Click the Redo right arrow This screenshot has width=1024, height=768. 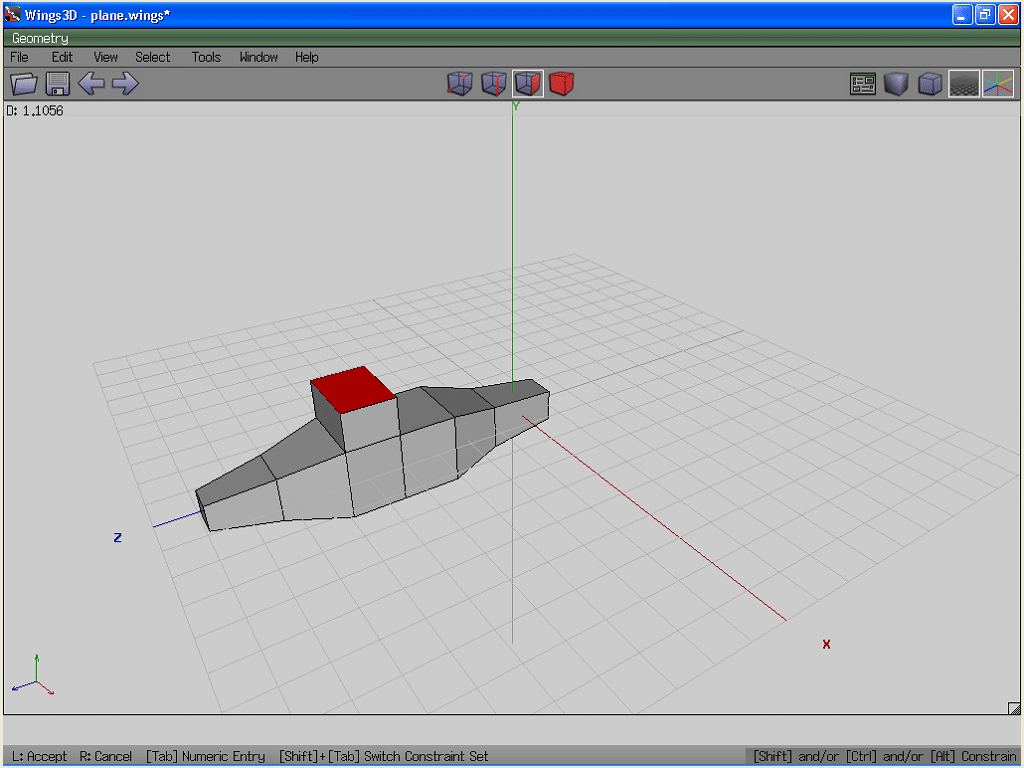pos(125,84)
